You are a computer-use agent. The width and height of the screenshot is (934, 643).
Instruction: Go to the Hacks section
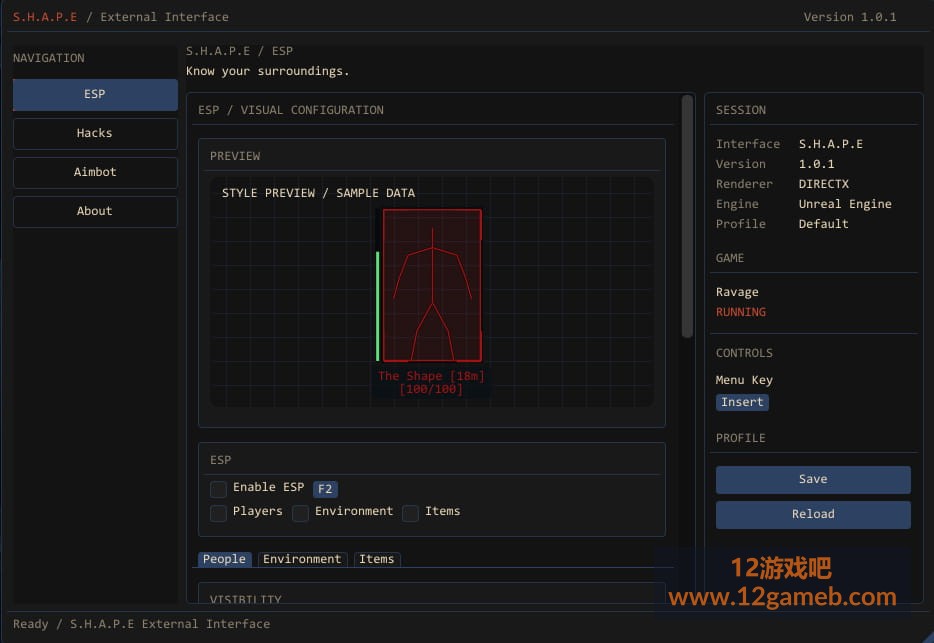tap(95, 133)
